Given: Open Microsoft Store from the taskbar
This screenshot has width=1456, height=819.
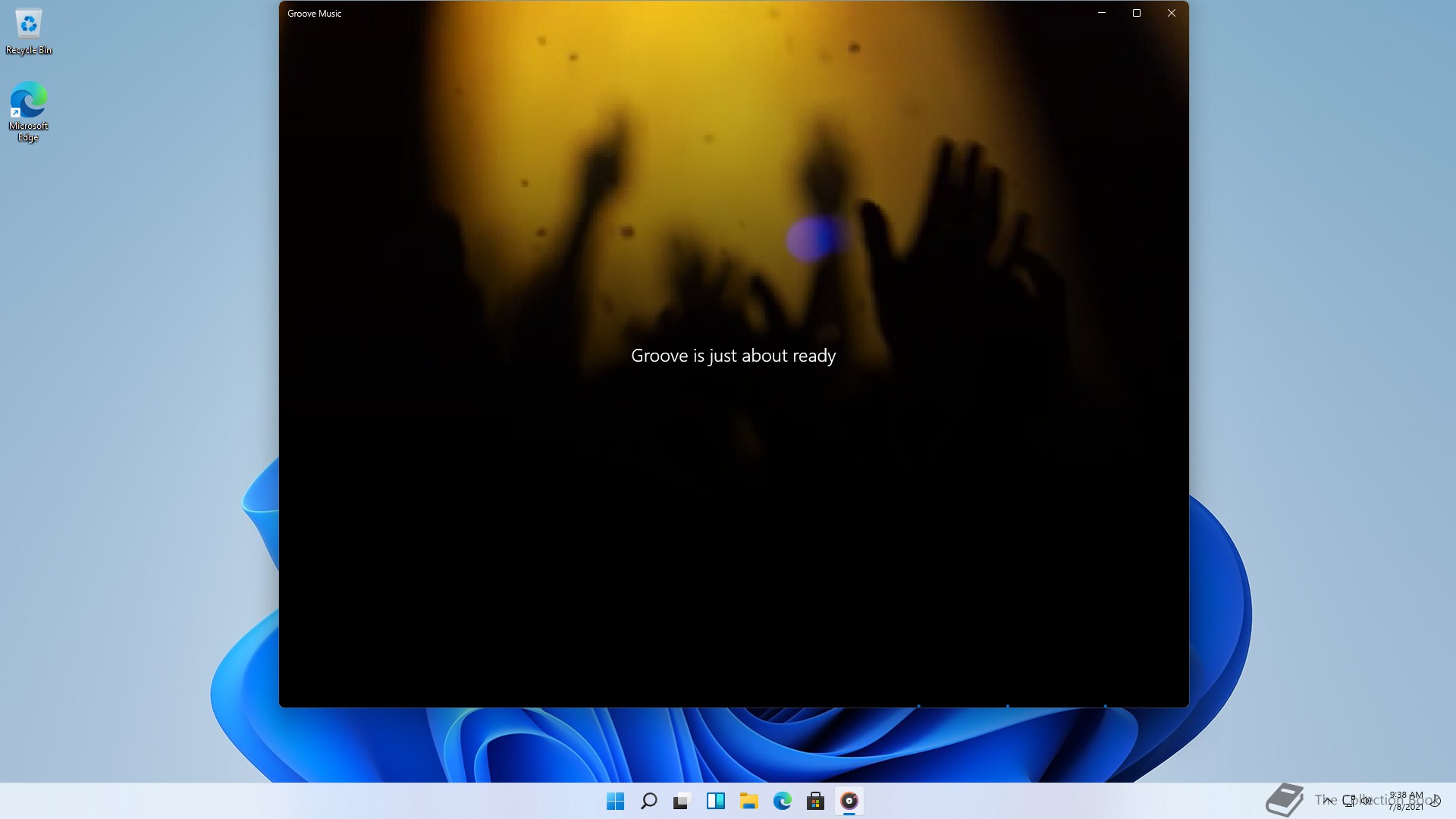Looking at the screenshot, I should [815, 801].
